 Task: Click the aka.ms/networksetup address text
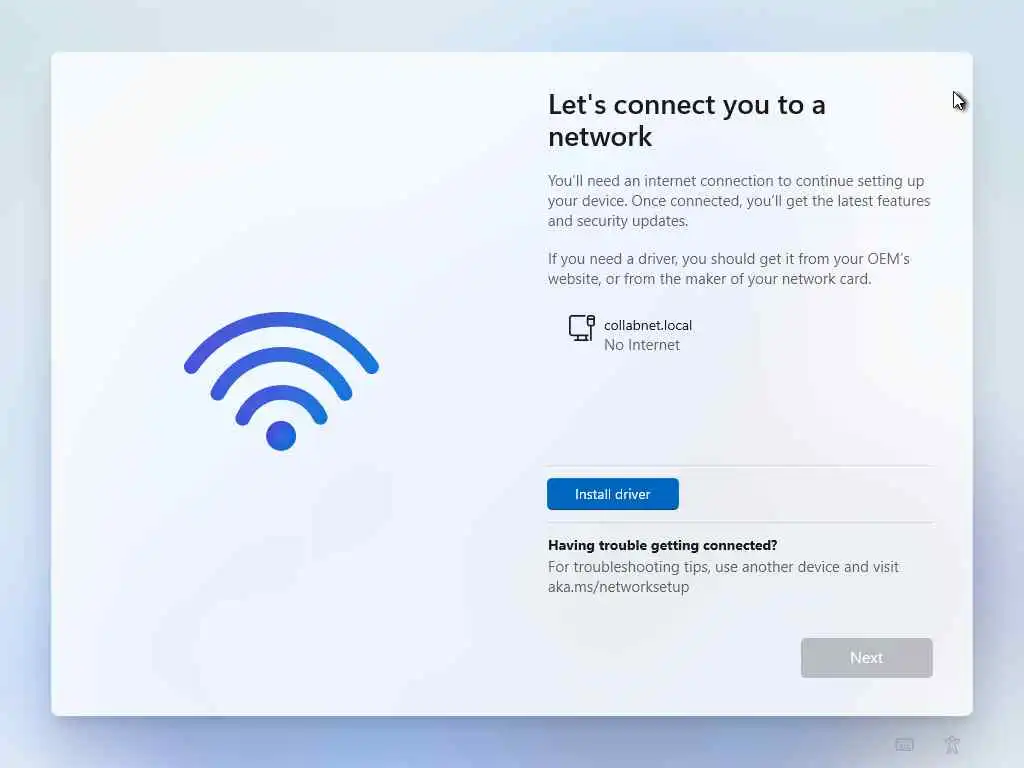click(x=618, y=586)
